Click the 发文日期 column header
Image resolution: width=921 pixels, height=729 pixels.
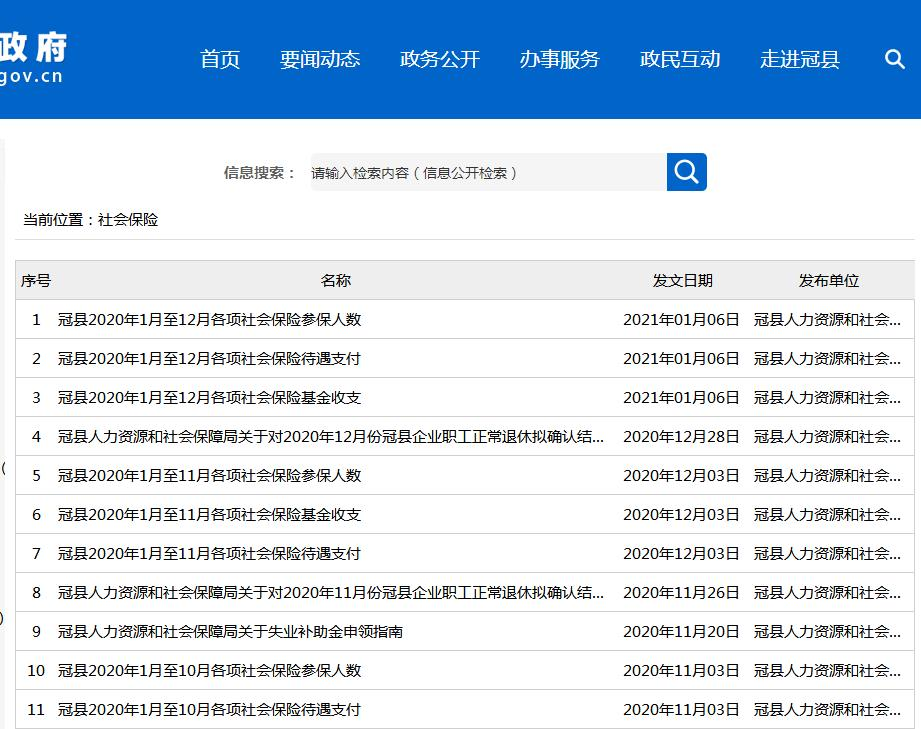click(683, 280)
